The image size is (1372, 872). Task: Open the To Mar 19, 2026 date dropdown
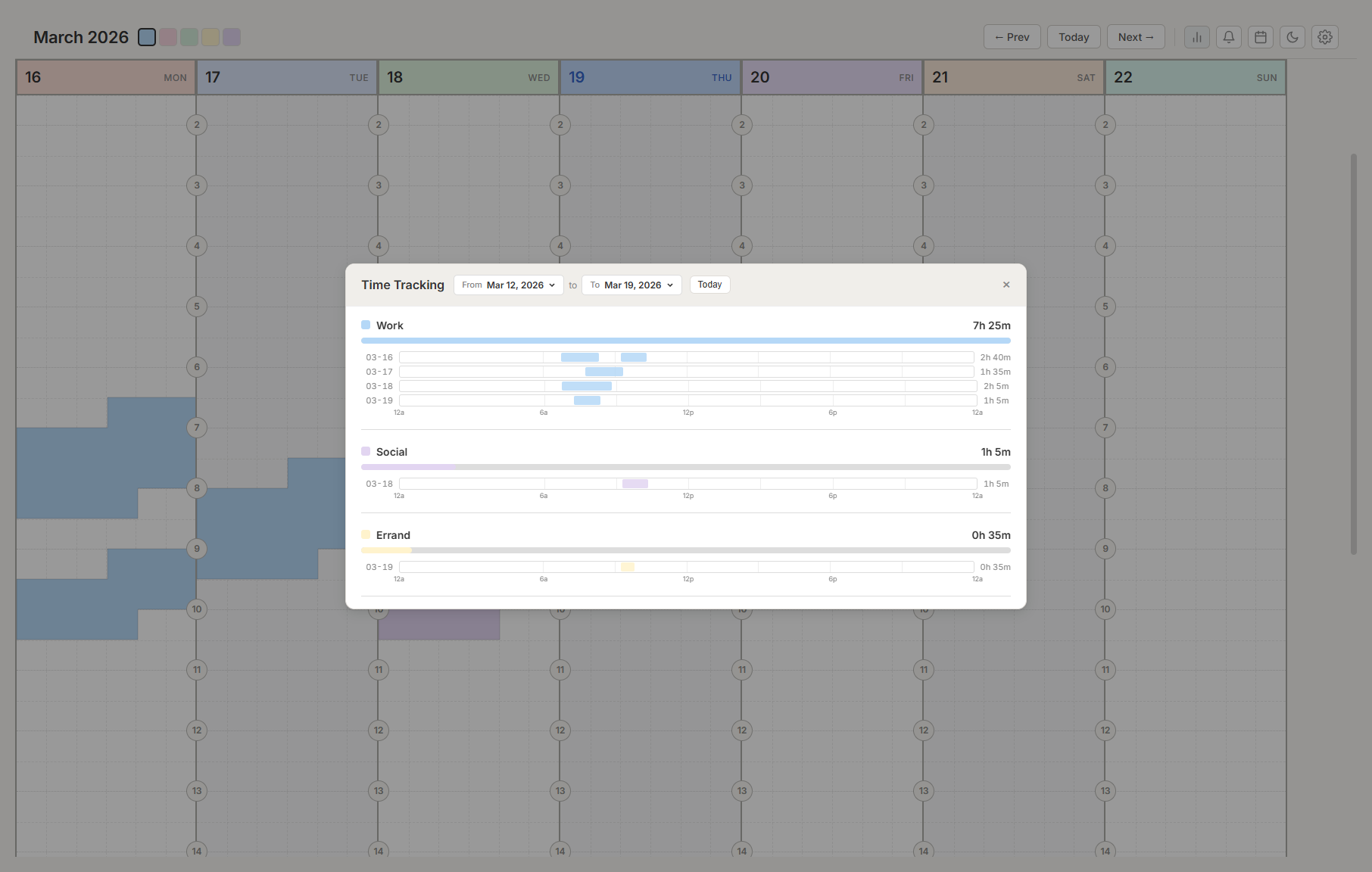(x=631, y=285)
